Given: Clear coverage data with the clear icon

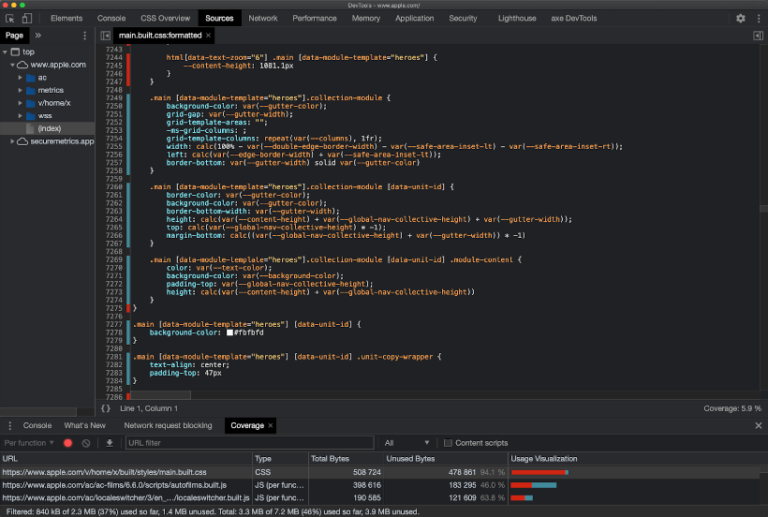Looking at the screenshot, I should point(86,443).
